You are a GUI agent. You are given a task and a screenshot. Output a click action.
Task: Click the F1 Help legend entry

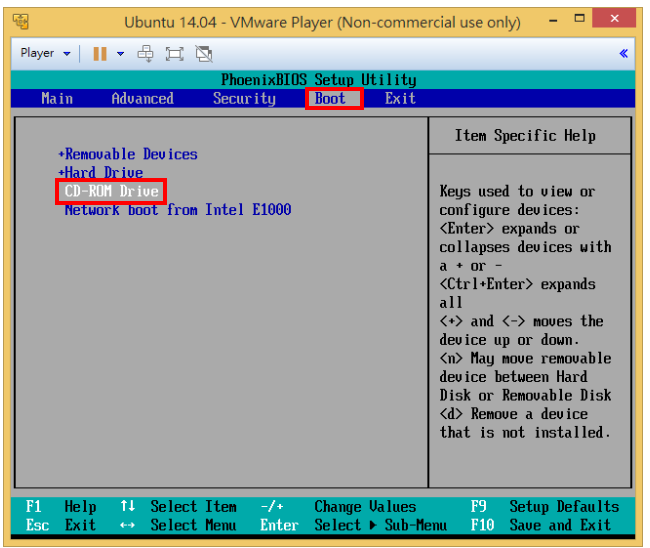point(61,507)
